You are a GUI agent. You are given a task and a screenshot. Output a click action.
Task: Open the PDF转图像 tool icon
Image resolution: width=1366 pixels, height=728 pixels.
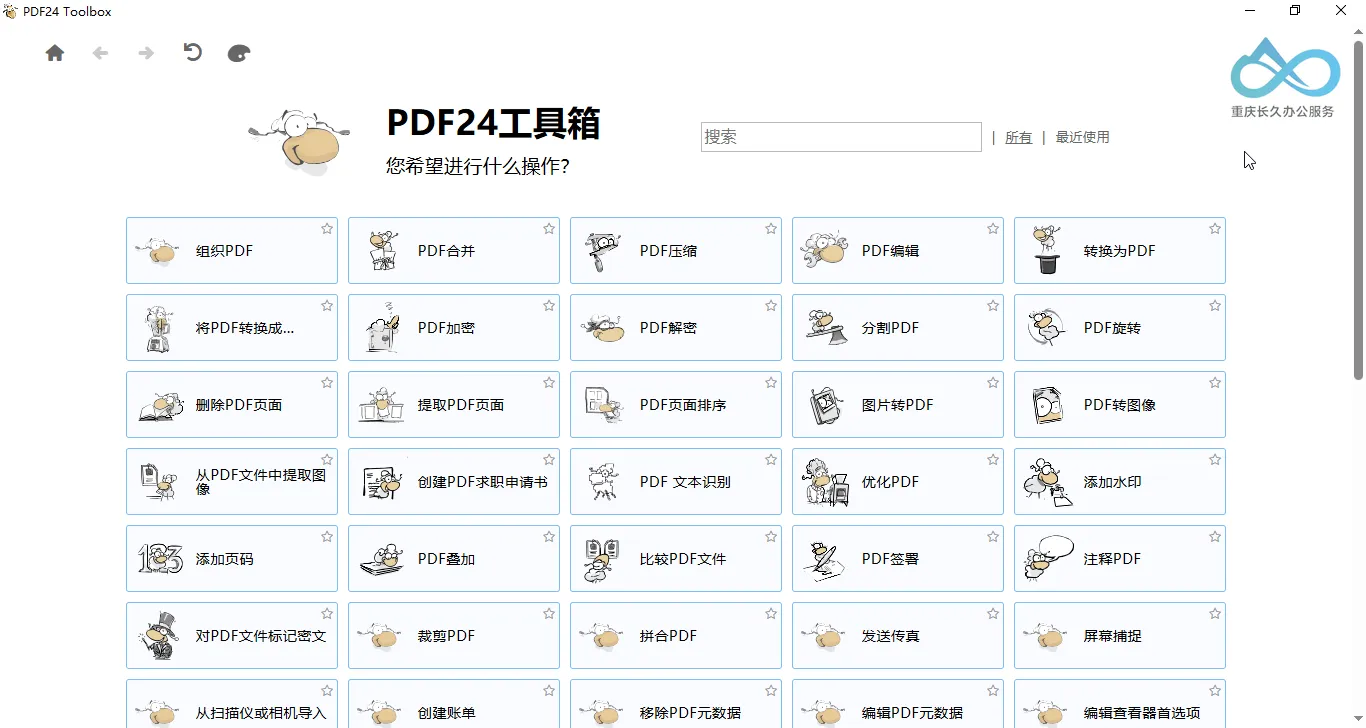(x=1047, y=405)
